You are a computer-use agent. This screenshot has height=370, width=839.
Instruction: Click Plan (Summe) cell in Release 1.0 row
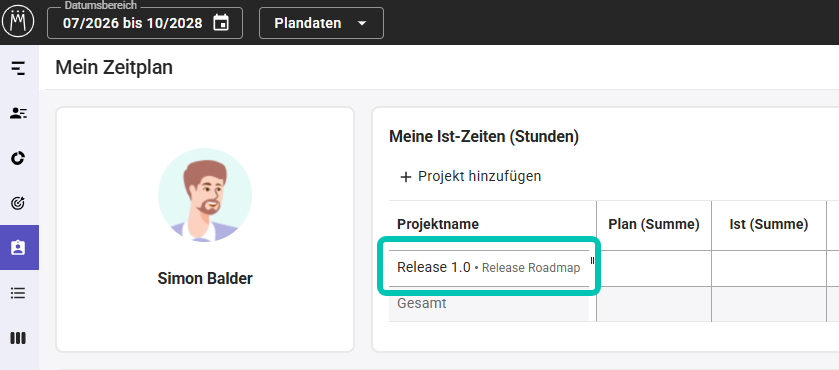654,268
